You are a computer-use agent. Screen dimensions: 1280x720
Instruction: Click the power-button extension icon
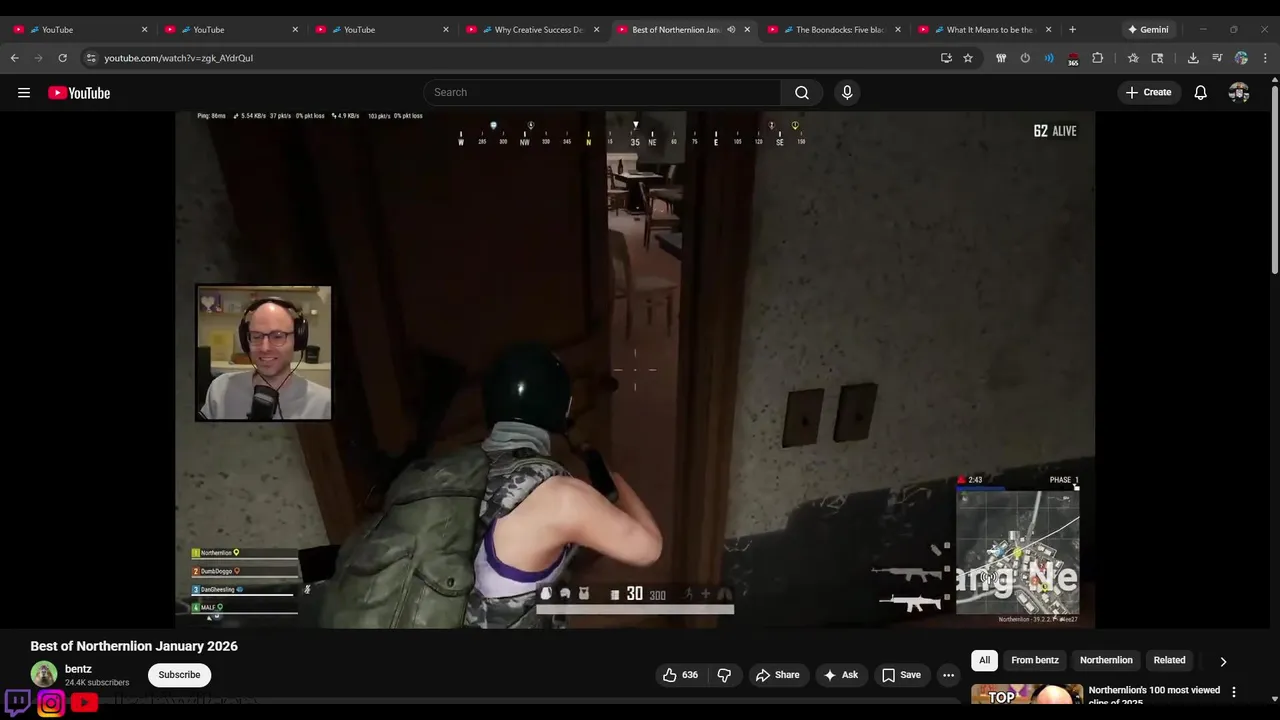click(1025, 58)
